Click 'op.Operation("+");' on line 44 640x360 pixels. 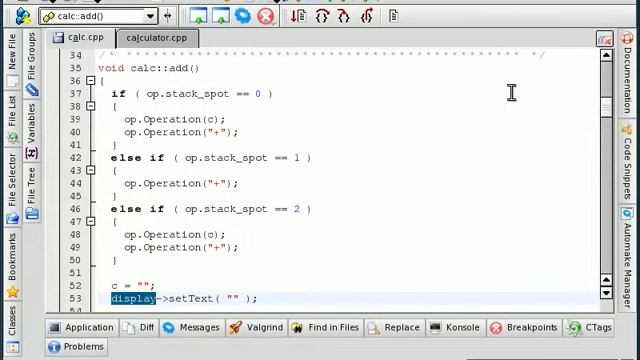[x=181, y=184]
